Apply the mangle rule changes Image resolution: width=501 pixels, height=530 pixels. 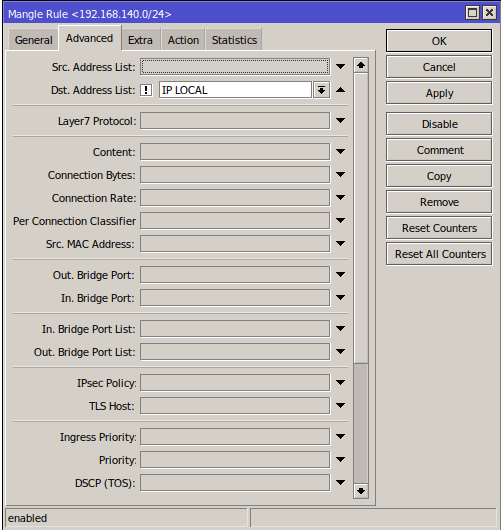439,93
